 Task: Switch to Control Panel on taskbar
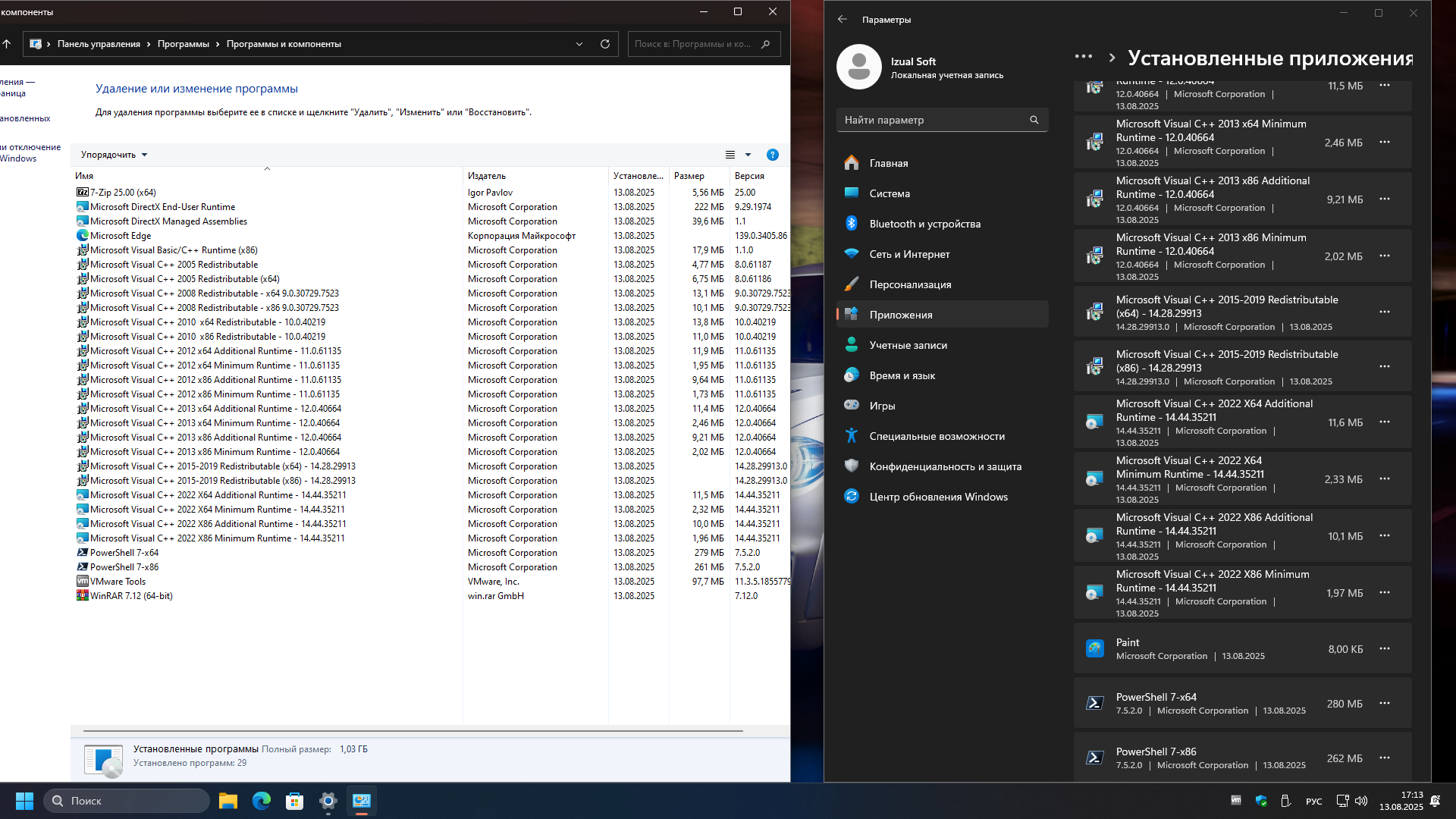362,801
